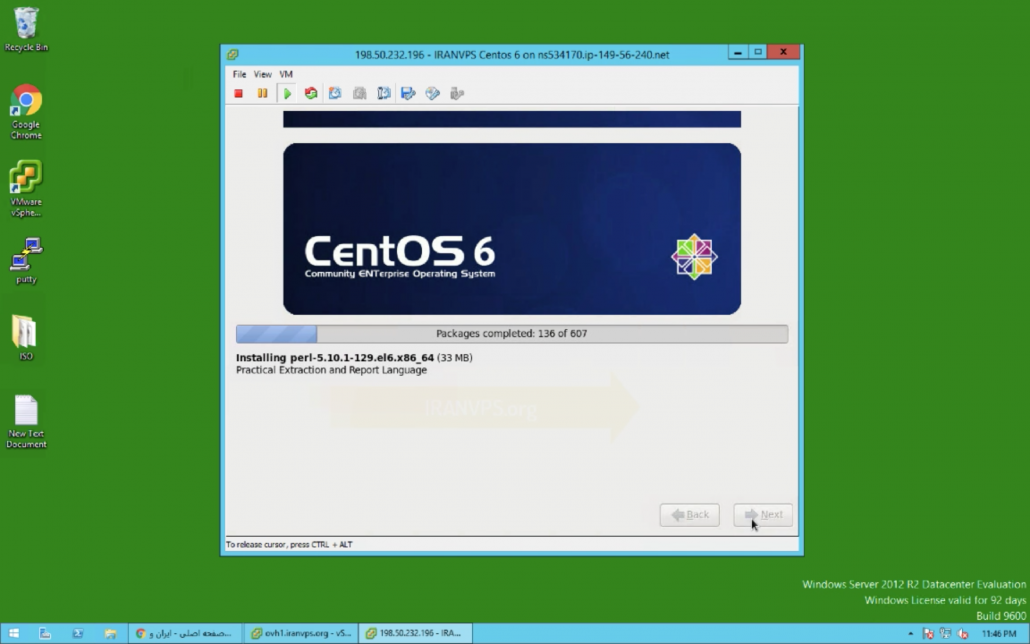Image resolution: width=1030 pixels, height=644 pixels.
Task: Open the VM menu
Action: pyautogui.click(x=286, y=74)
